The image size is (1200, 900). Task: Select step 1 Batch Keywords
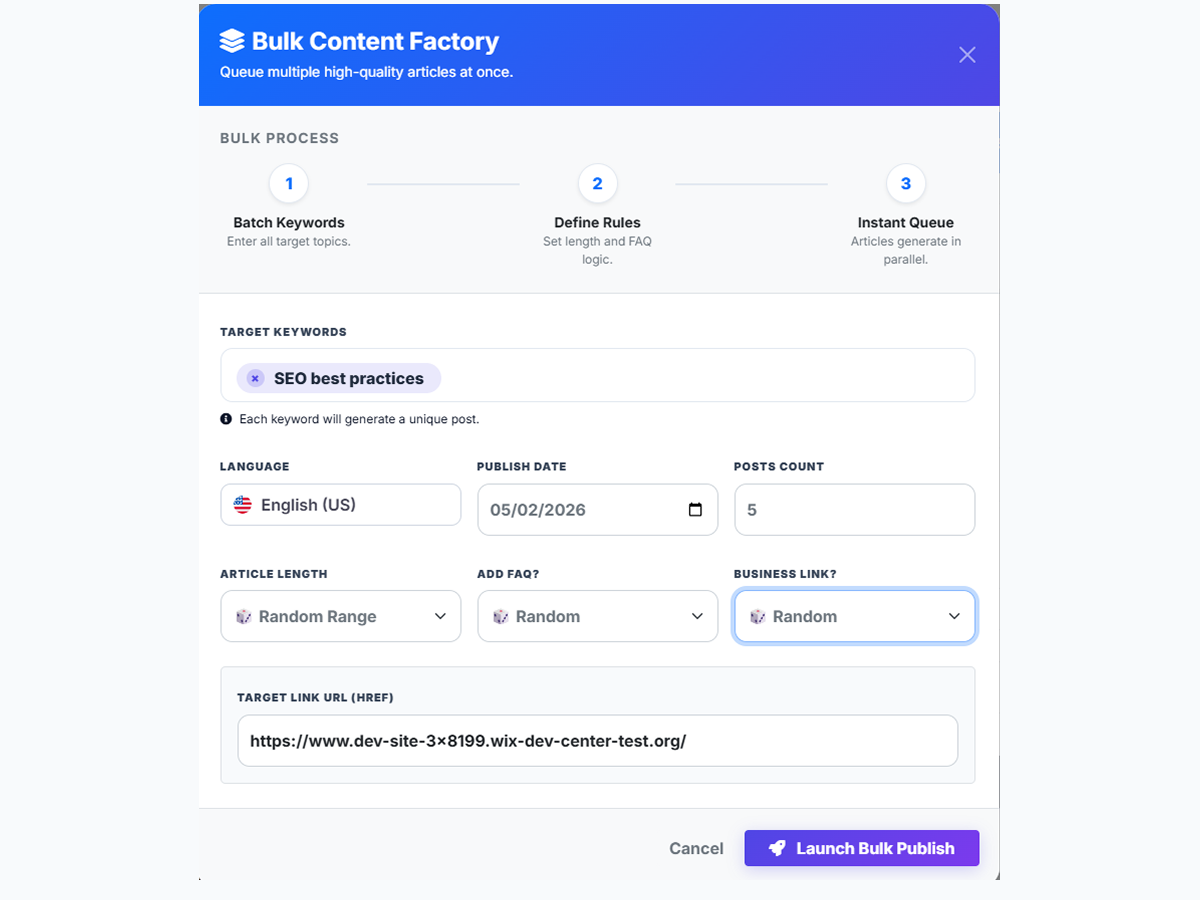289,184
